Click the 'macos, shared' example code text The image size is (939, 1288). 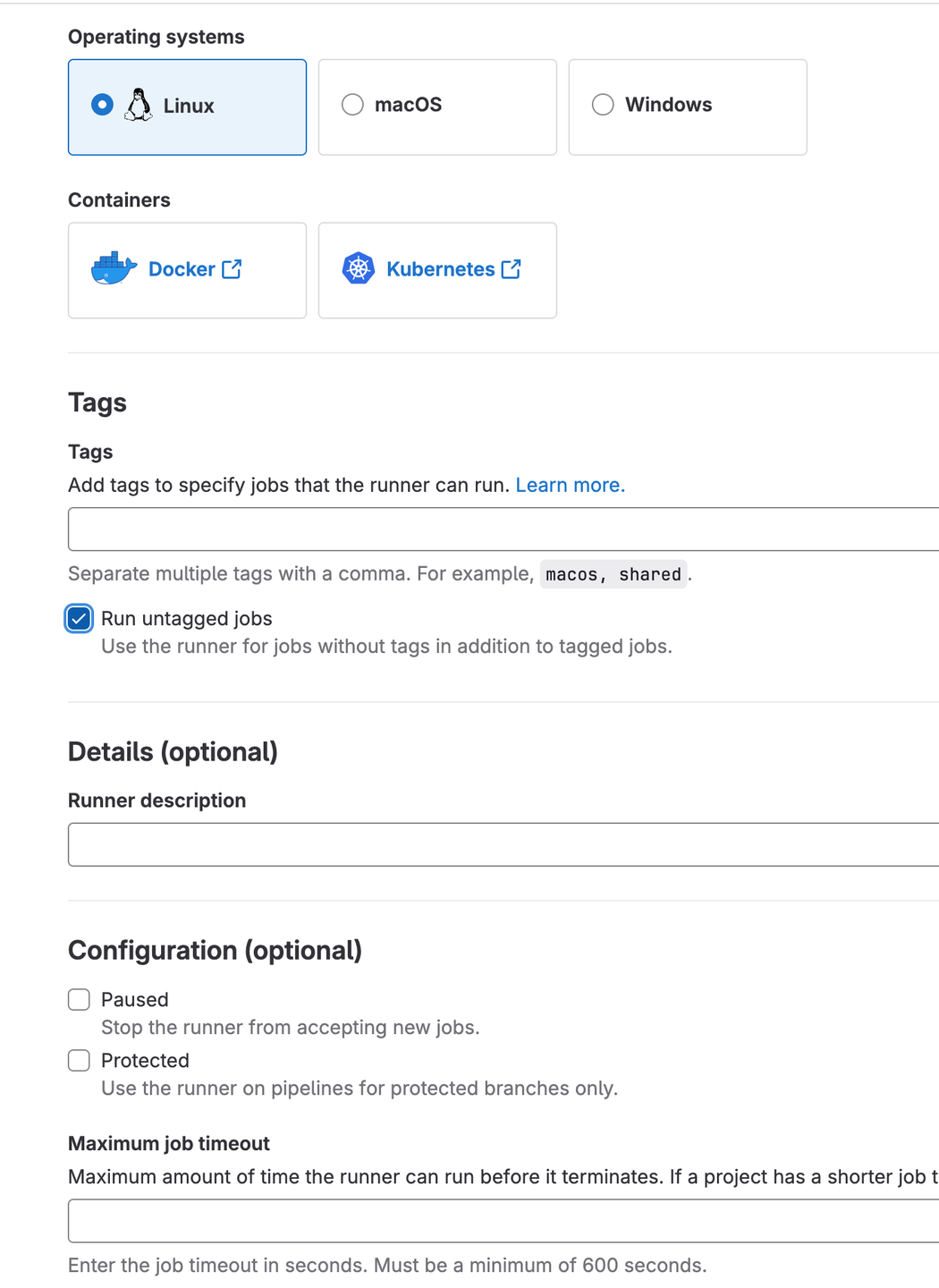(613, 574)
